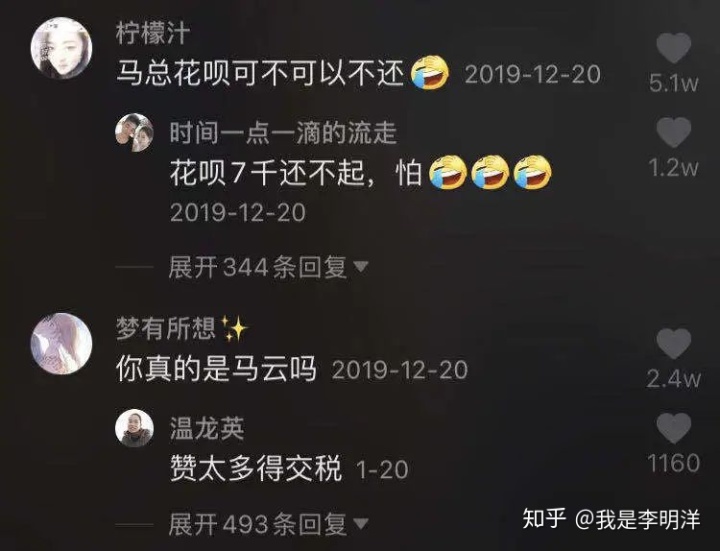Select reply text 赞太多得交税
The height and width of the screenshot is (551, 720).
(256, 468)
